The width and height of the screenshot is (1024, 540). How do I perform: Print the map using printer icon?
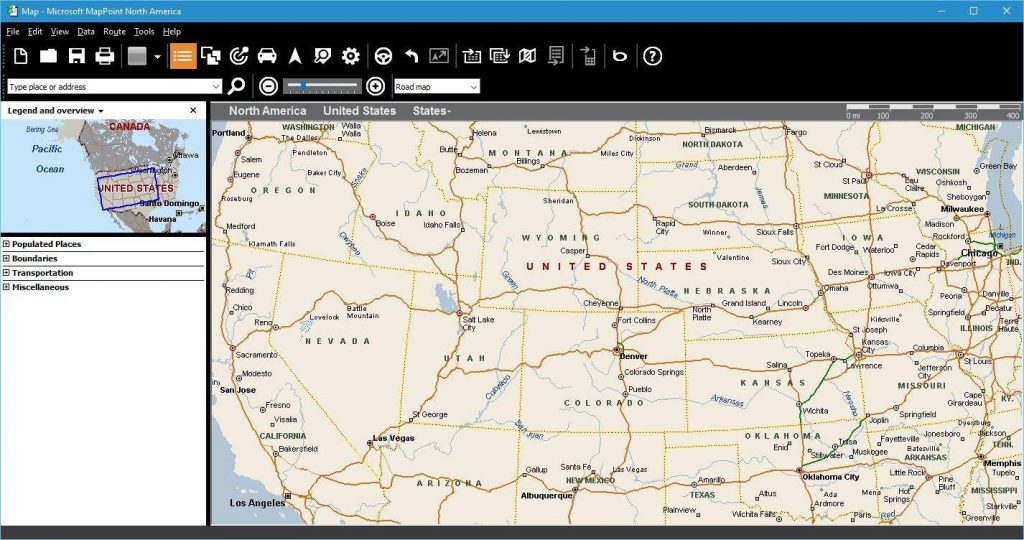click(104, 56)
